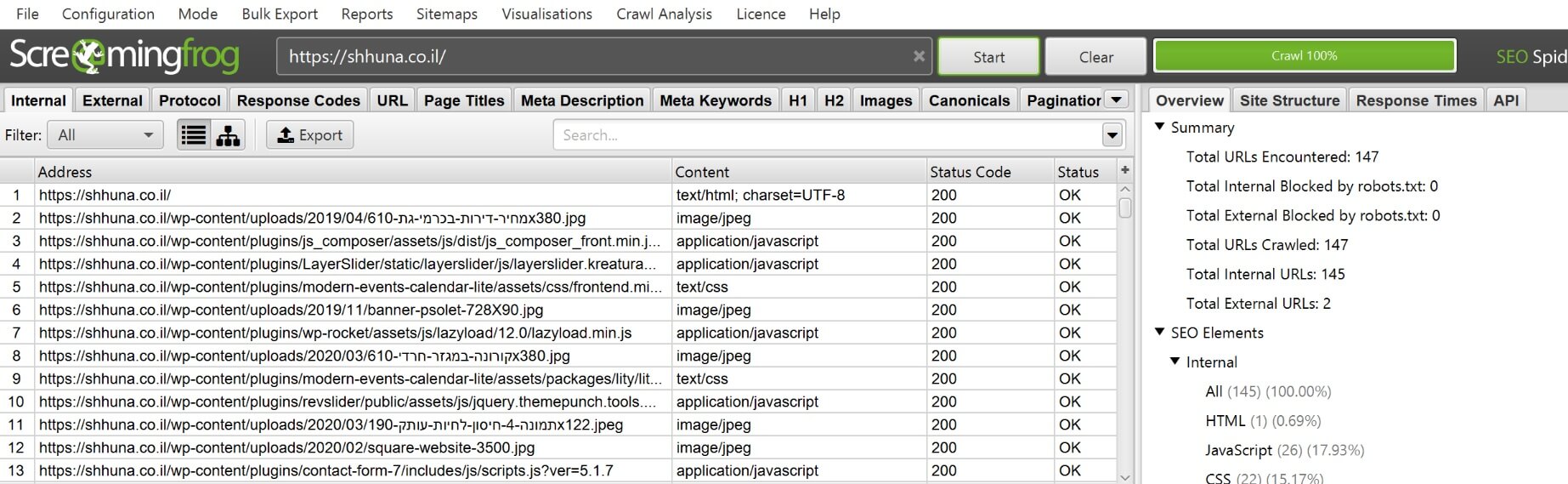Click the Start crawl button
The height and width of the screenshot is (484, 1568).
pos(988,56)
